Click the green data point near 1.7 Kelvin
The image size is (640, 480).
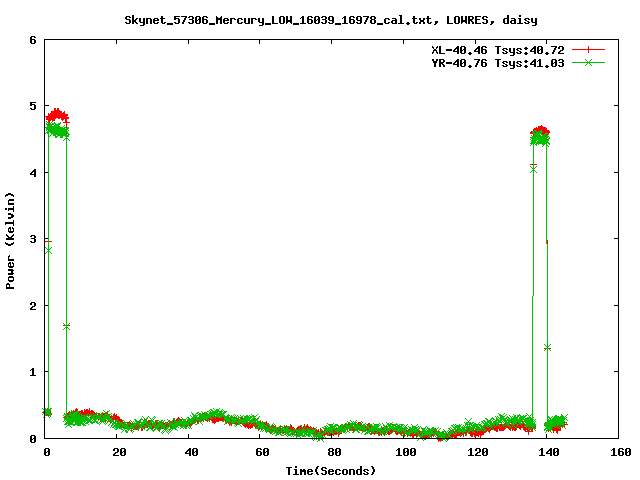(67, 327)
